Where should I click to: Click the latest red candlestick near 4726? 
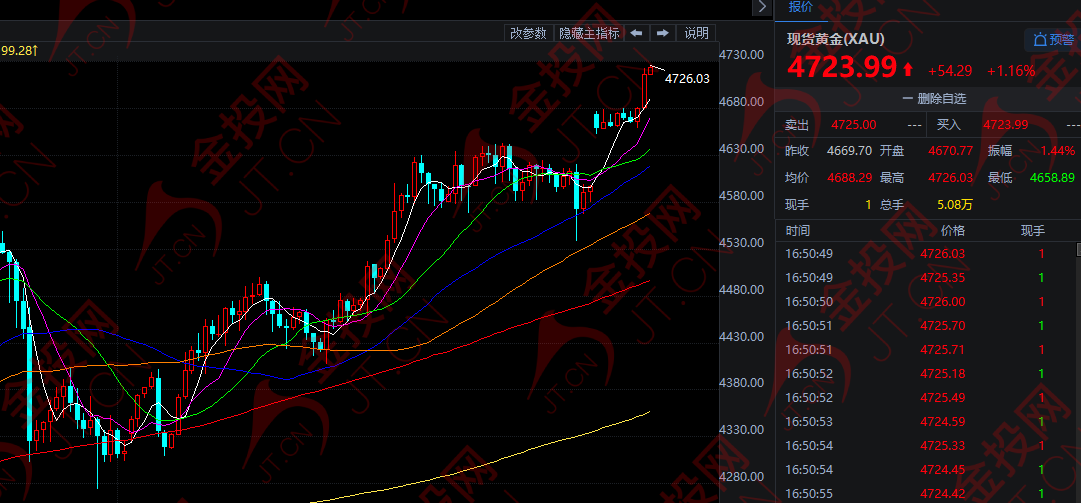click(651, 70)
